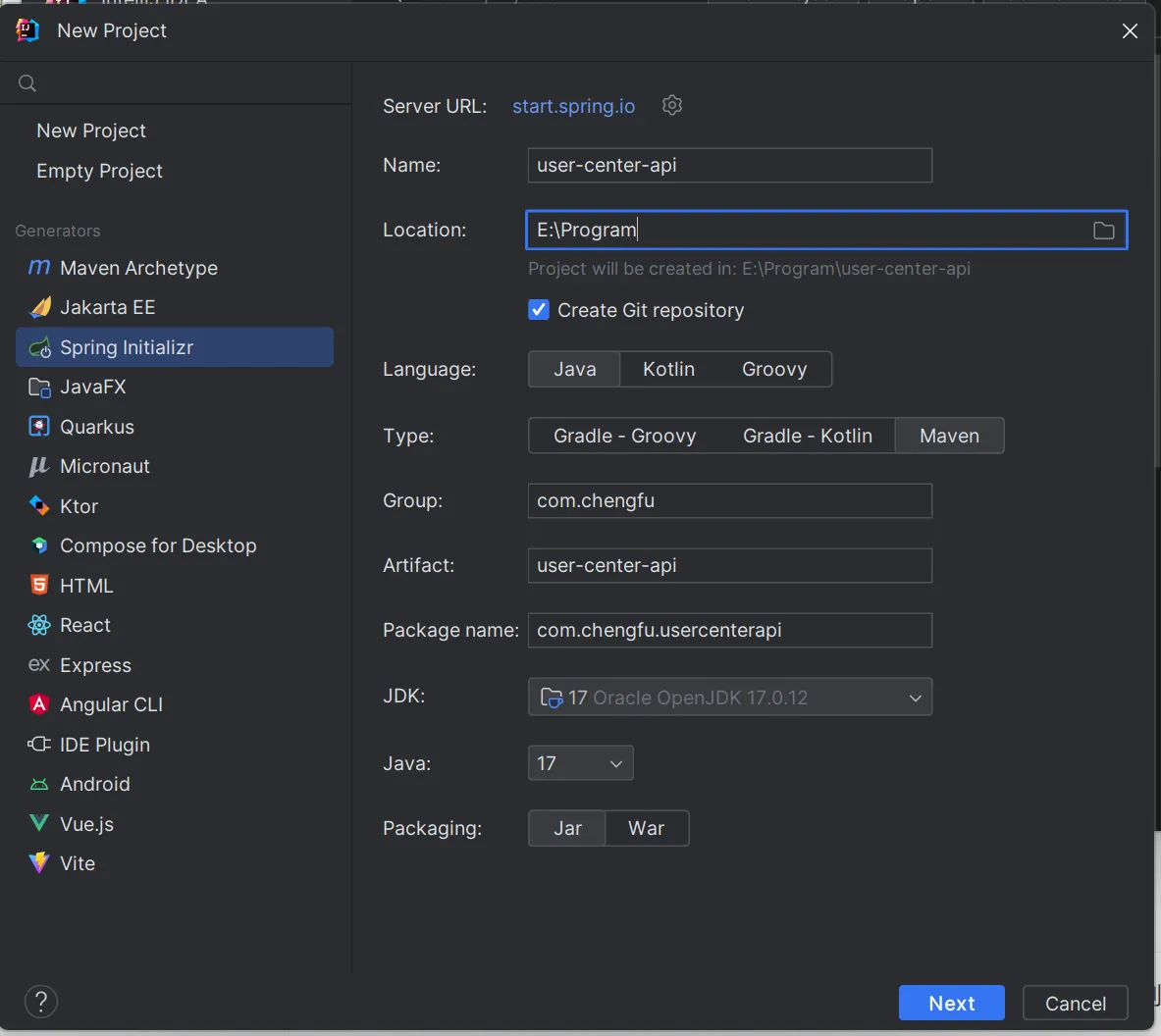Select Compose for Desktop generator
Screen dimensions: 1161x1036
tap(175, 545)
